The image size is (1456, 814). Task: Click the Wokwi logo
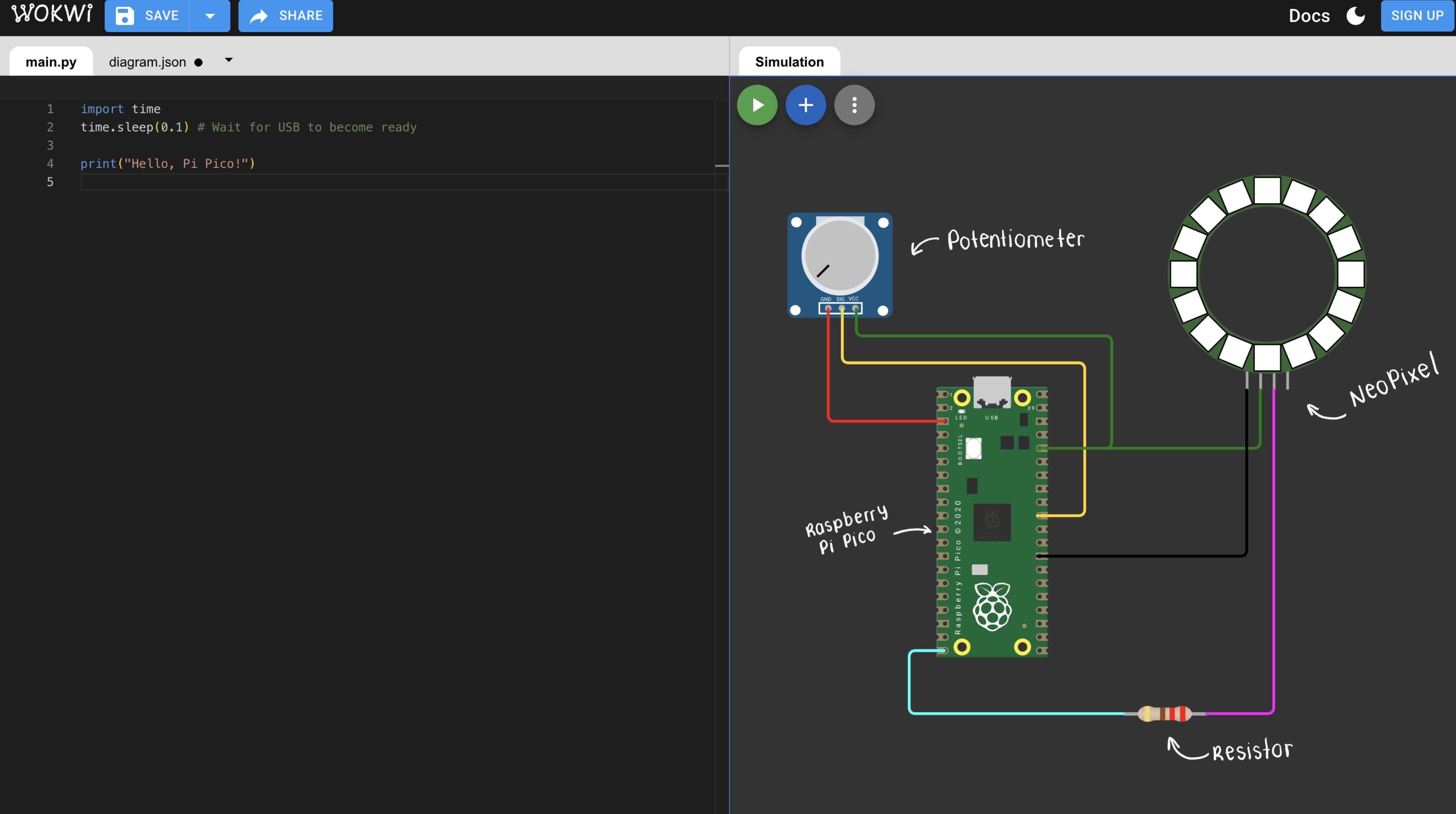pyautogui.click(x=52, y=15)
